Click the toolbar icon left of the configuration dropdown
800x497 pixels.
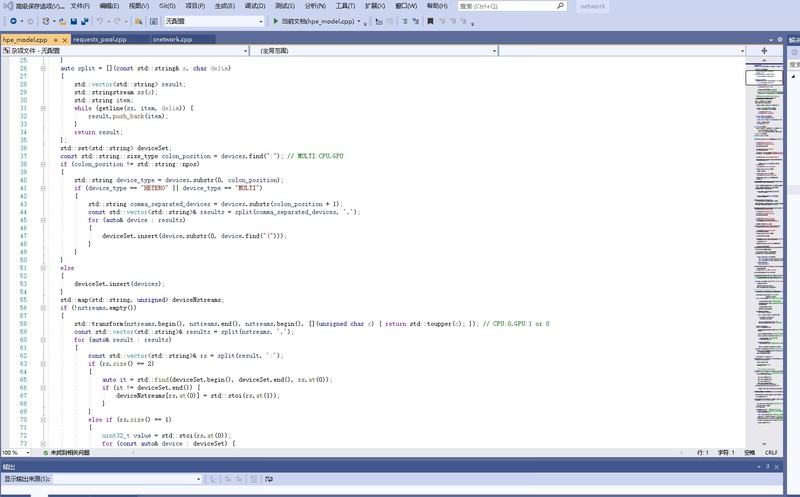pyautogui.click(x=154, y=21)
